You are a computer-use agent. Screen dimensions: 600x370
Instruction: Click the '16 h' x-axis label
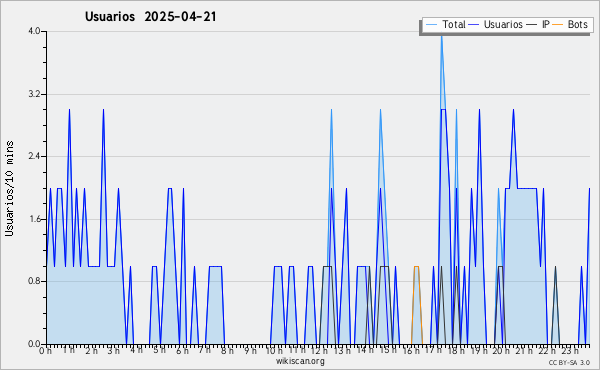410,350
